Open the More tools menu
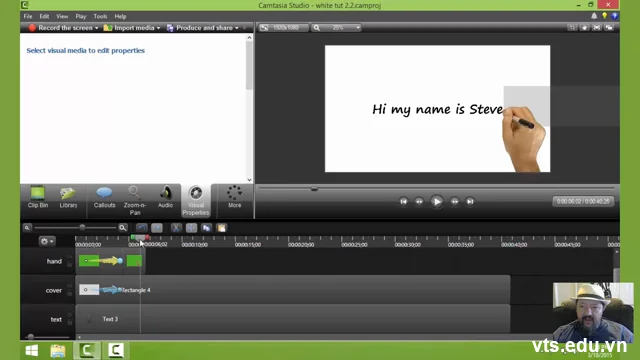The image size is (640, 360). tap(234, 197)
